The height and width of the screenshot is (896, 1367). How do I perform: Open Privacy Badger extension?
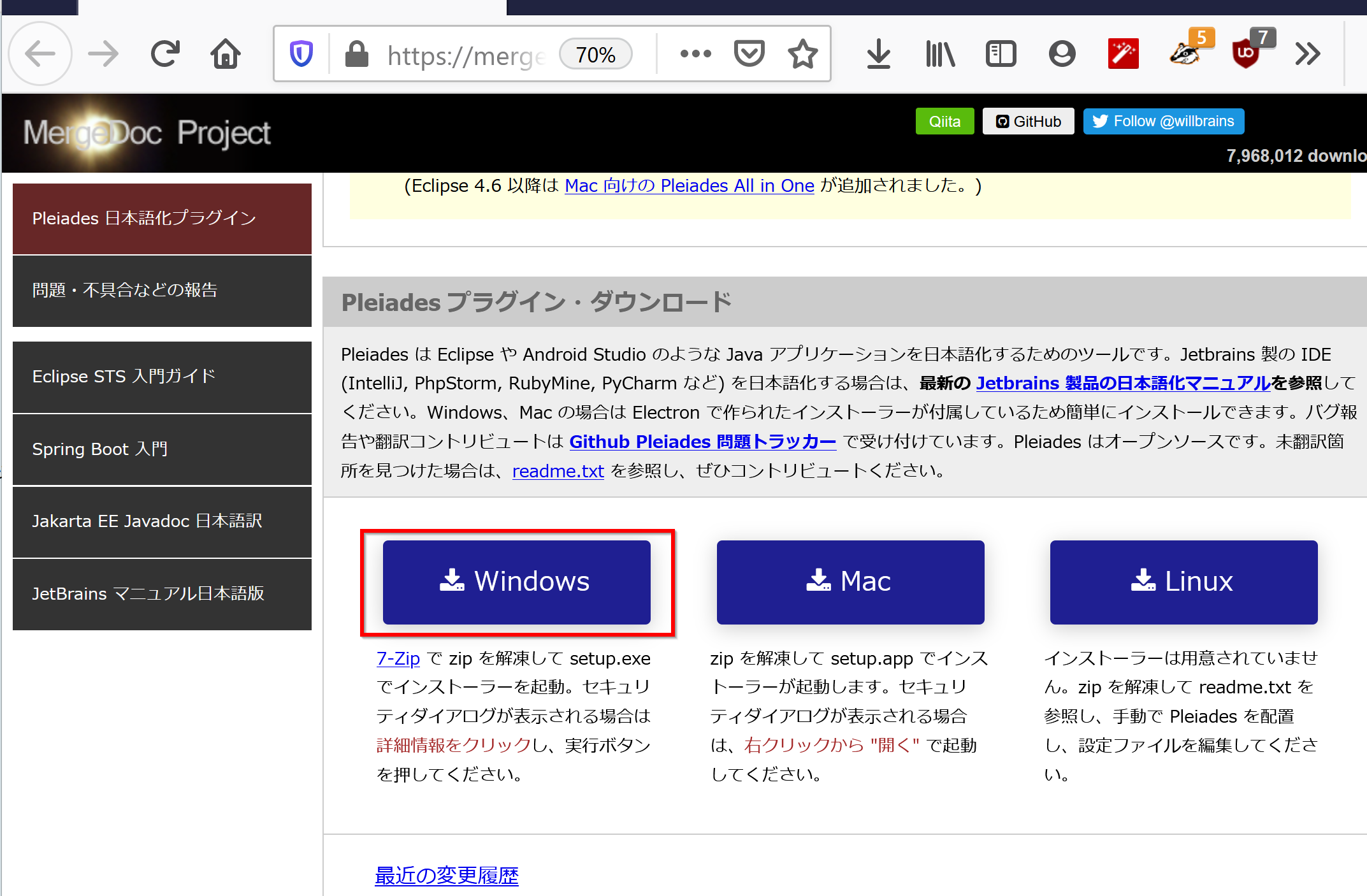(1185, 54)
